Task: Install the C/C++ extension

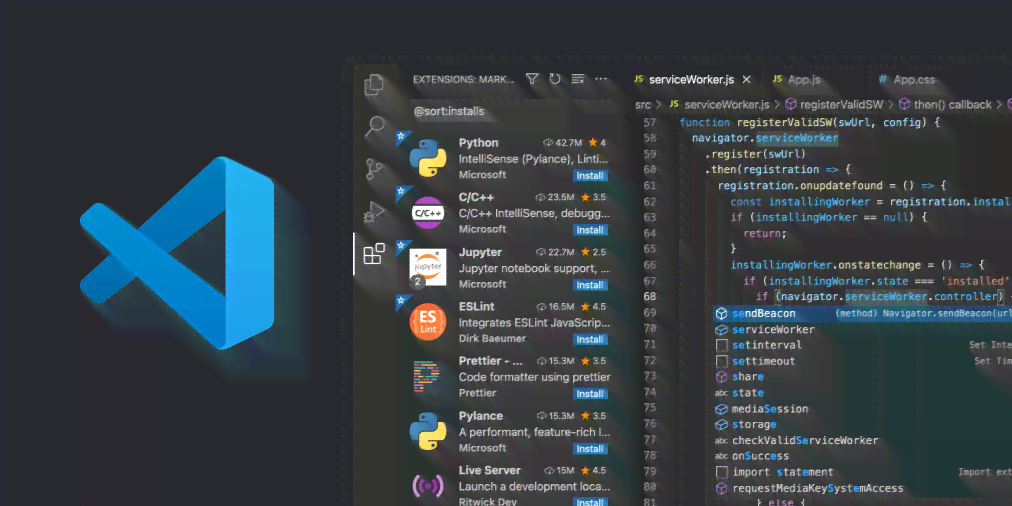Action: point(590,230)
